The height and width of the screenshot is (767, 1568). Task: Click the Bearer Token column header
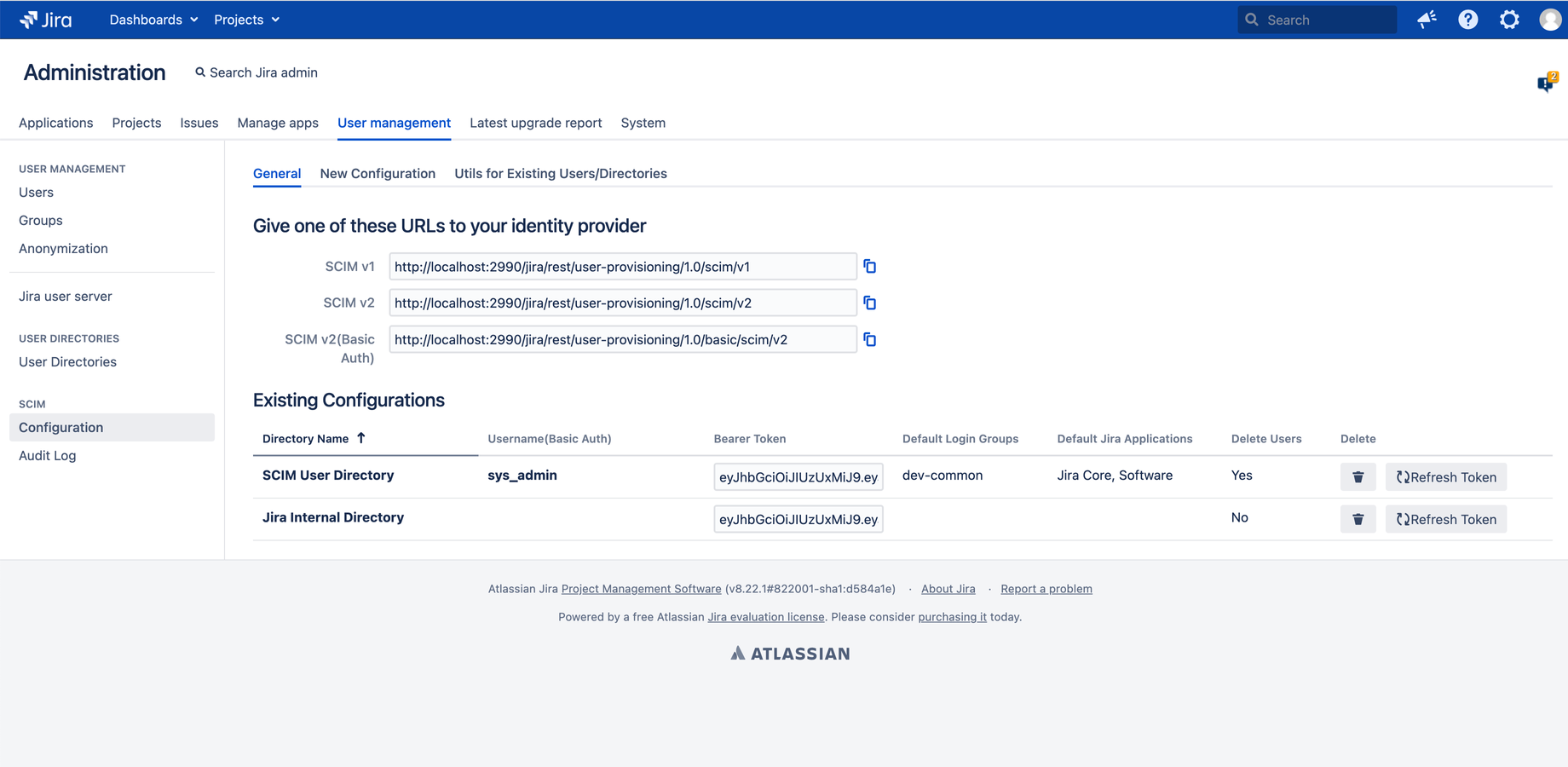750,439
